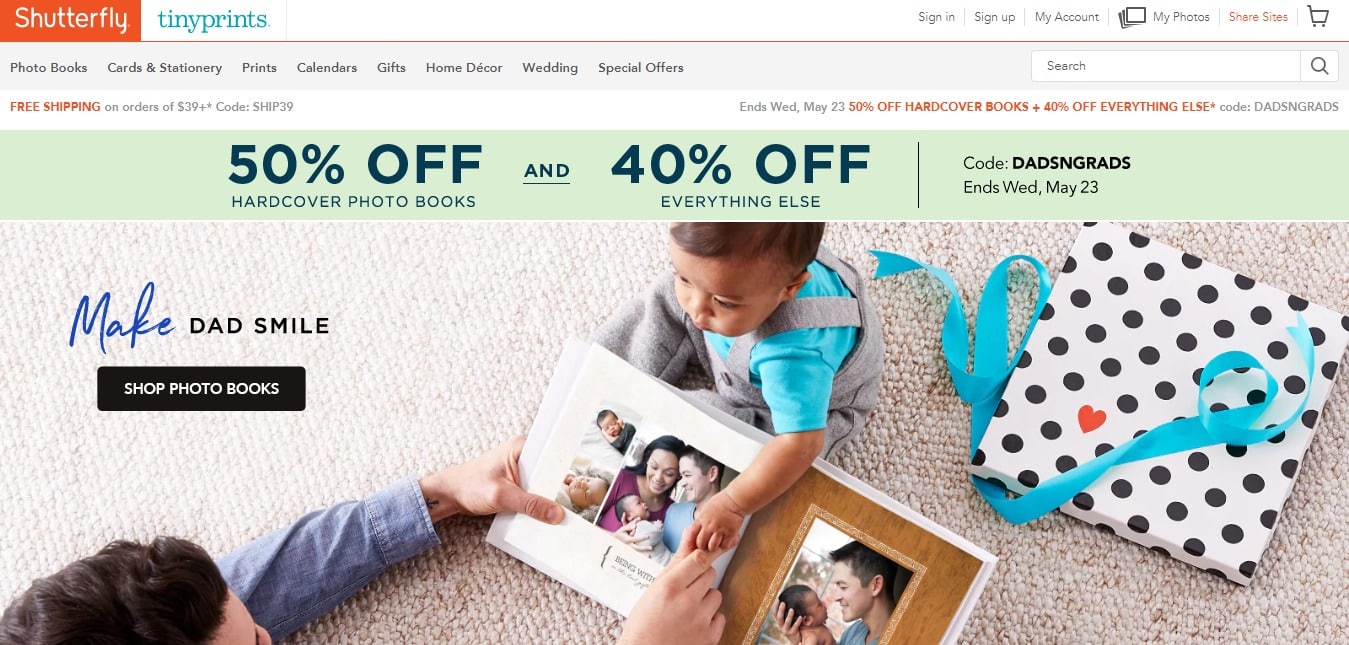Select the Gifts menu item

391,68
